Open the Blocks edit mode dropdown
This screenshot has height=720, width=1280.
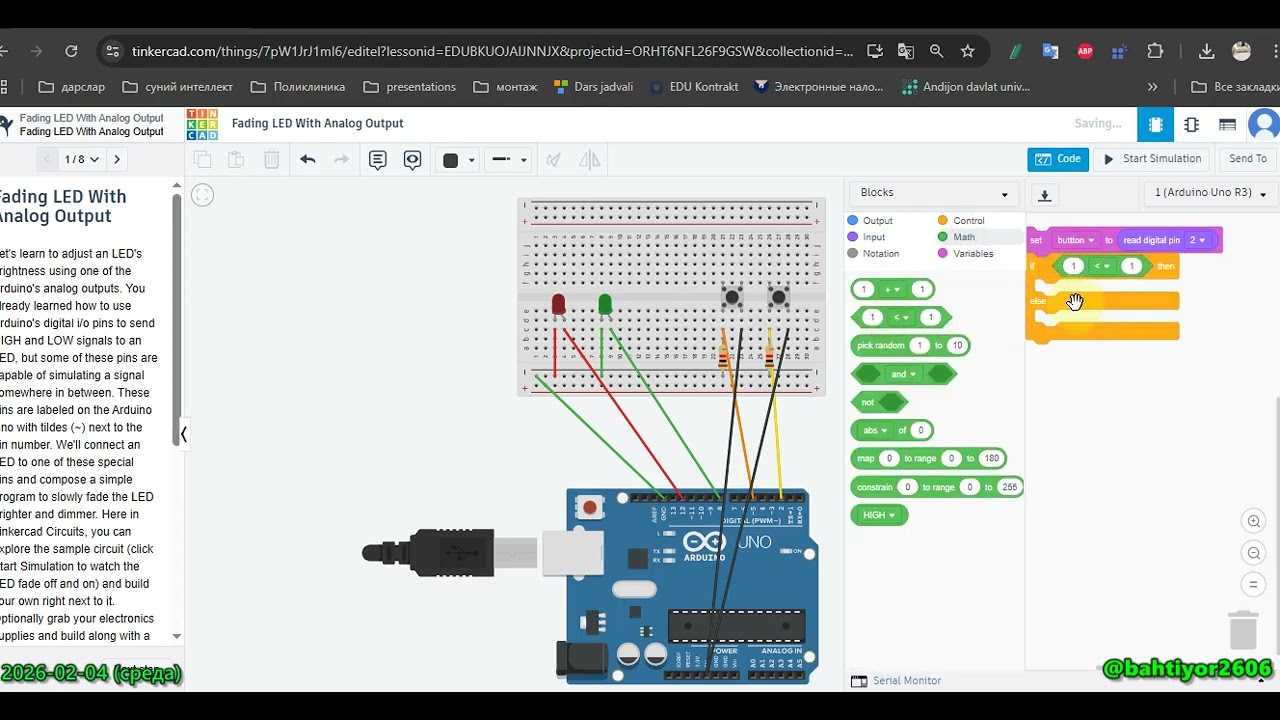(x=933, y=193)
